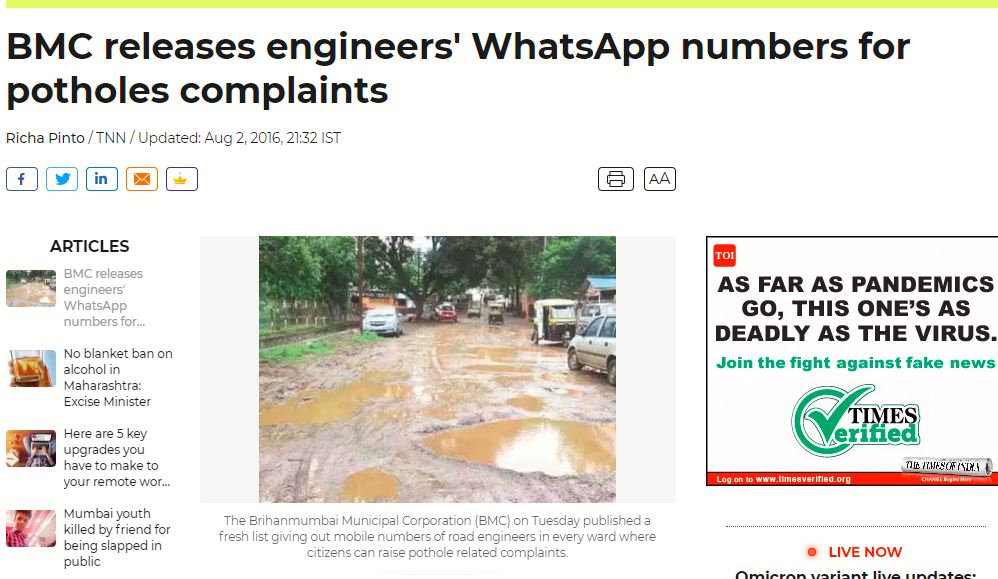Image resolution: width=998 pixels, height=579 pixels.
Task: Select BMC WhatsApp numbers sidebar article
Action: point(104,297)
